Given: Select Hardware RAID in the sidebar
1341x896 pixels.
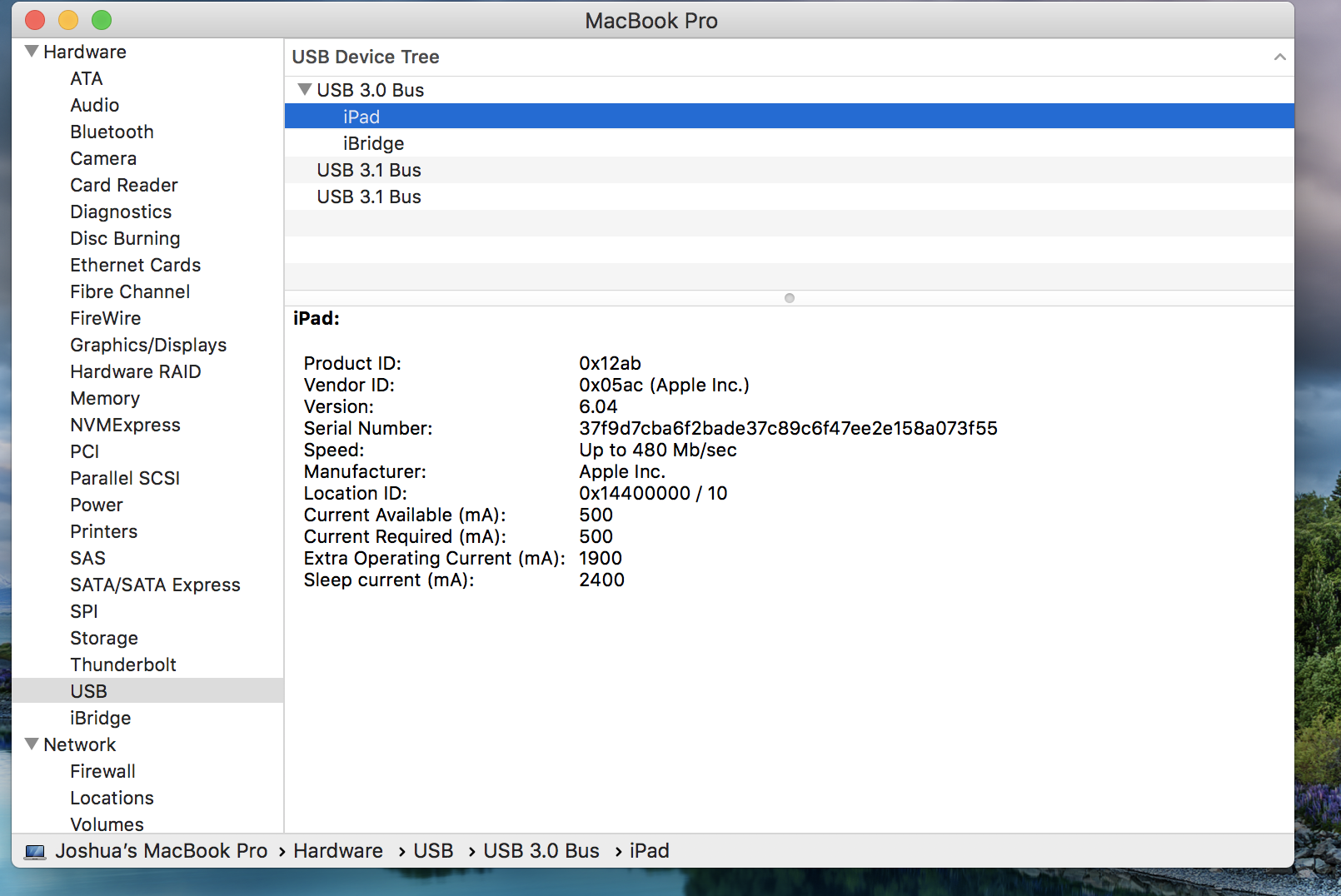Looking at the screenshot, I should [x=136, y=371].
